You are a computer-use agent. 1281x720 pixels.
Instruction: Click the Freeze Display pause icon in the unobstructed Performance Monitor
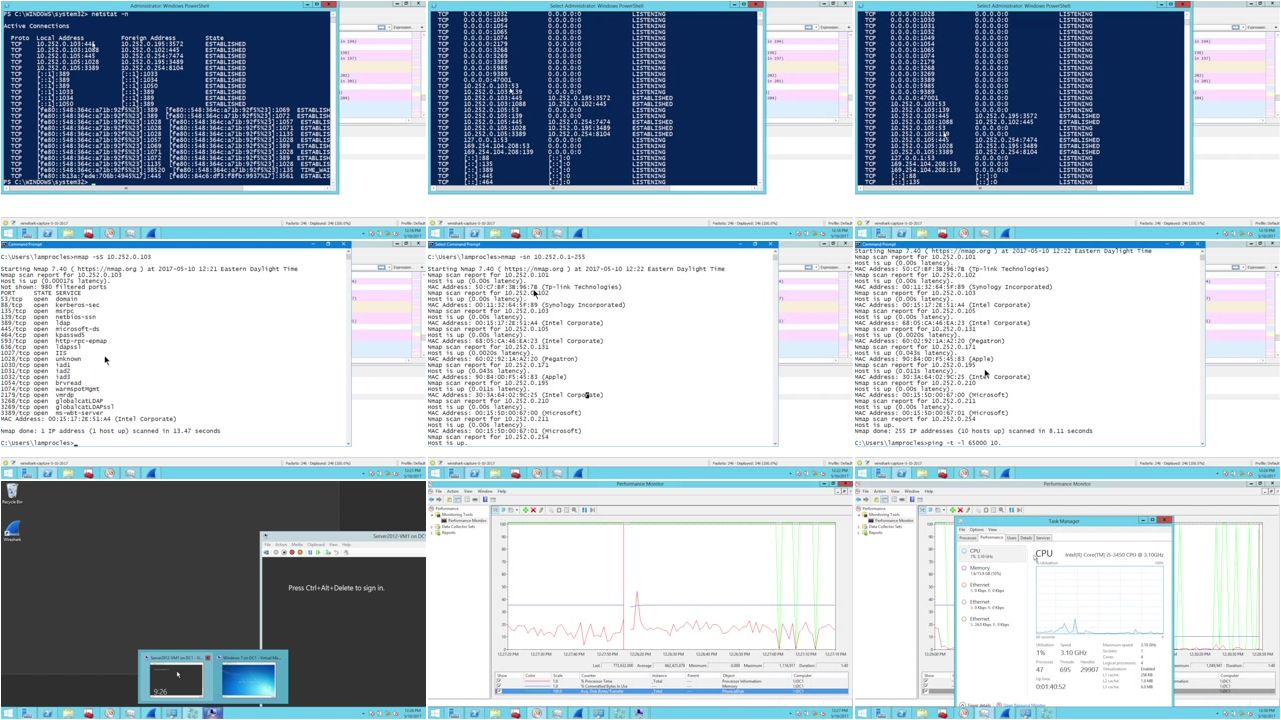(x=584, y=510)
